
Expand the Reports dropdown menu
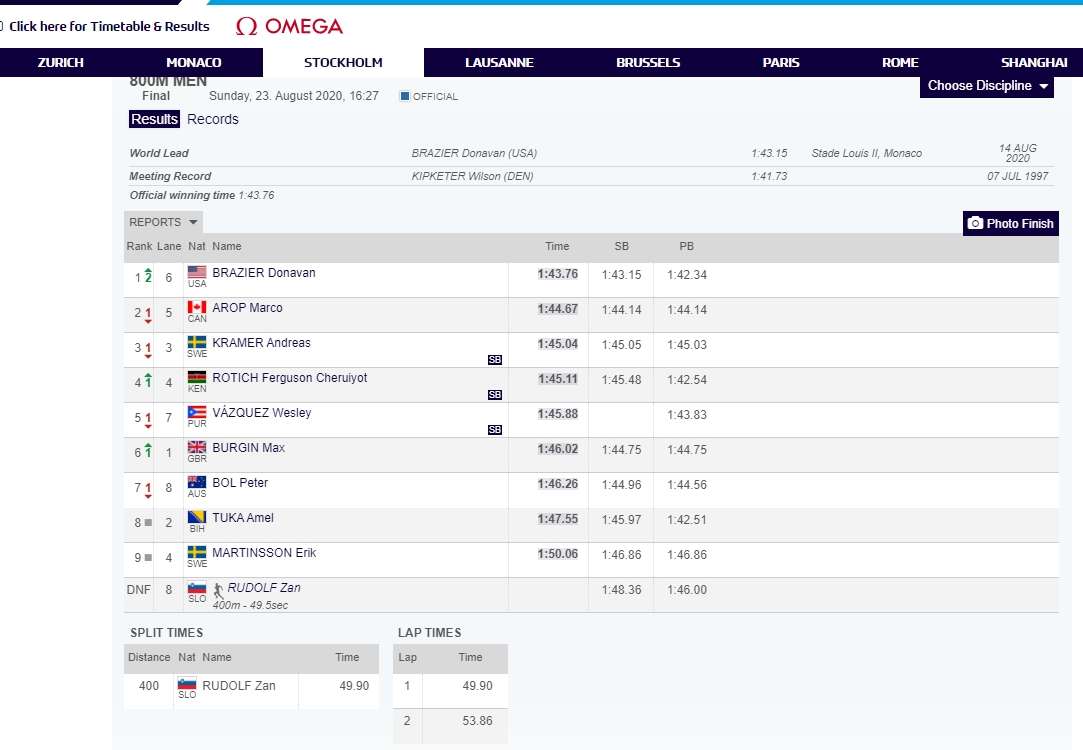[164, 222]
